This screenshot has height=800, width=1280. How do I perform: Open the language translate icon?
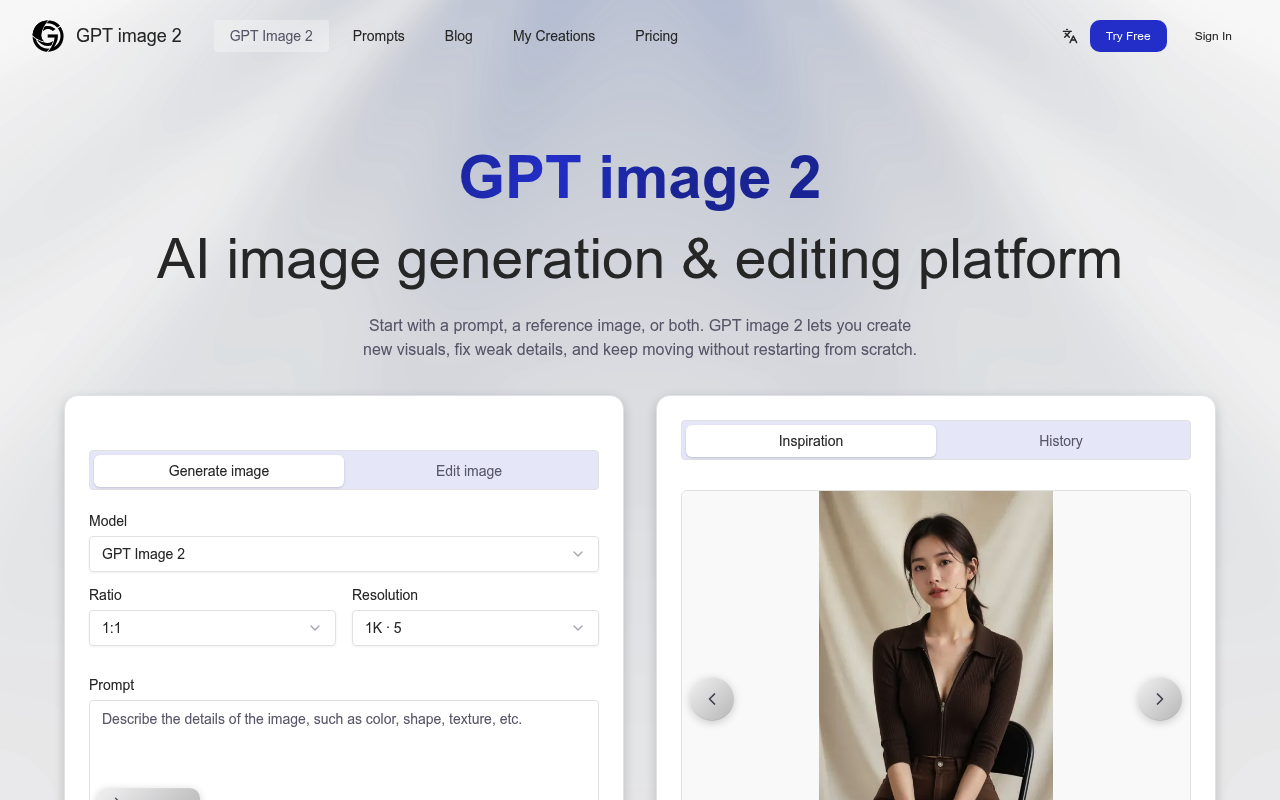[1070, 36]
